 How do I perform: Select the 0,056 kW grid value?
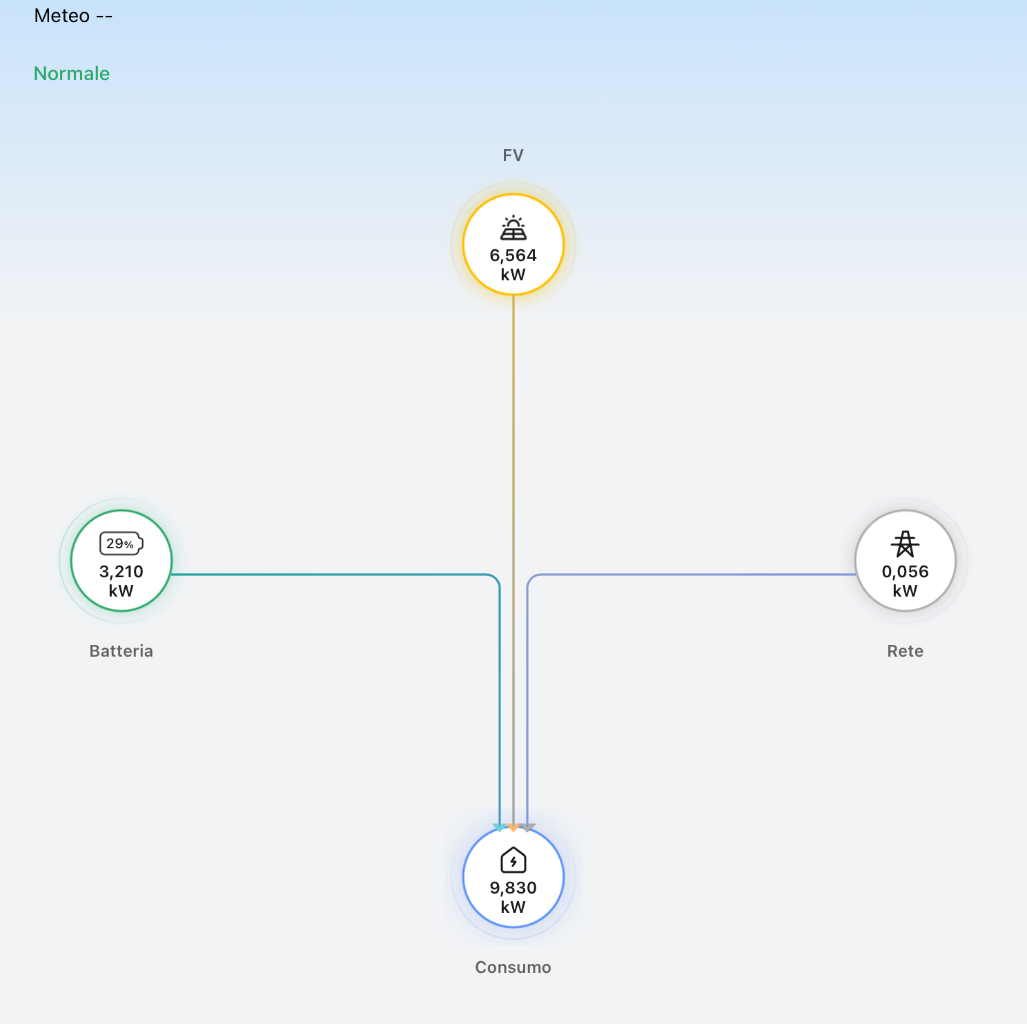[x=905, y=581]
